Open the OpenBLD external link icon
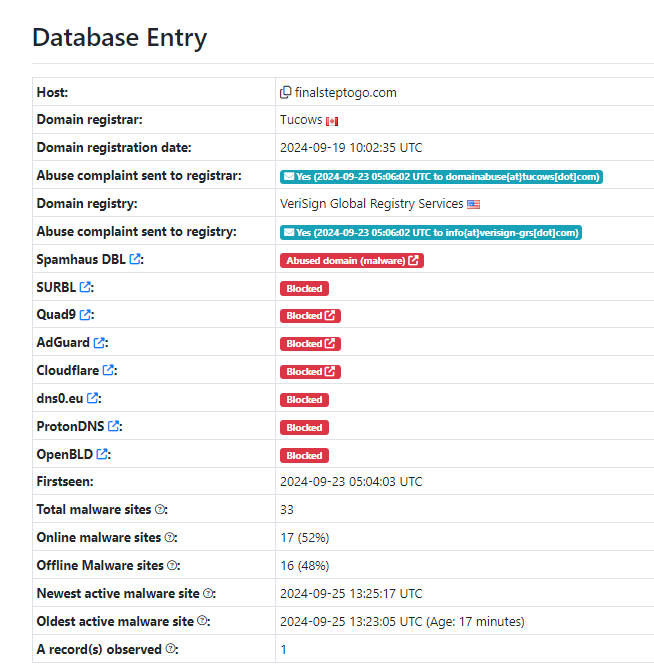This screenshot has height=671, width=654. pos(102,454)
